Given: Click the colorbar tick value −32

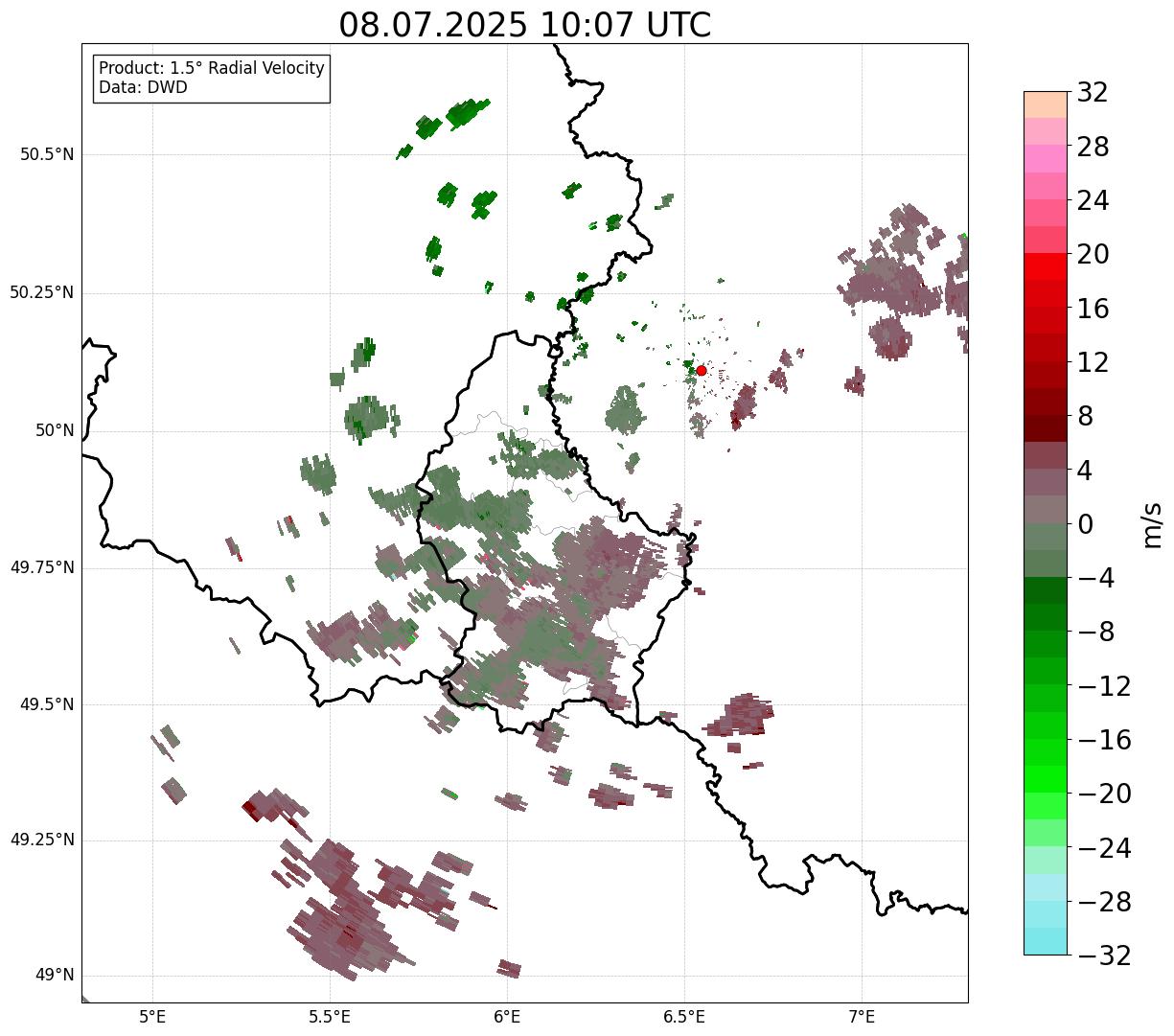Looking at the screenshot, I should click(x=1103, y=955).
